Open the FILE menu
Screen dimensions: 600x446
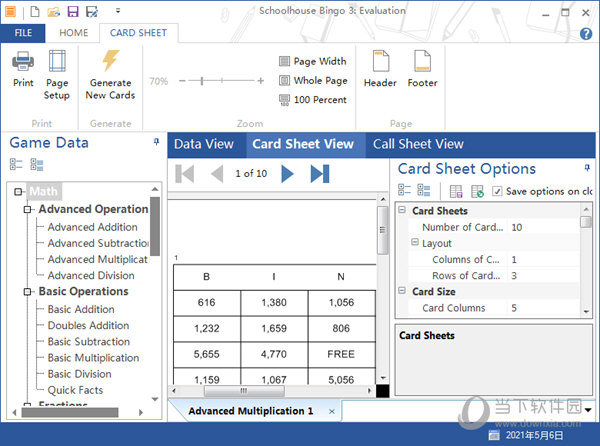(23, 33)
